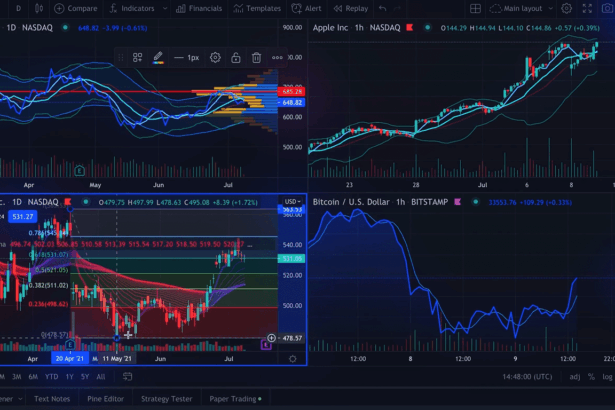The height and width of the screenshot is (410, 615).
Task: Open drawing settings gear in floating toolbar
Action: tap(215, 58)
